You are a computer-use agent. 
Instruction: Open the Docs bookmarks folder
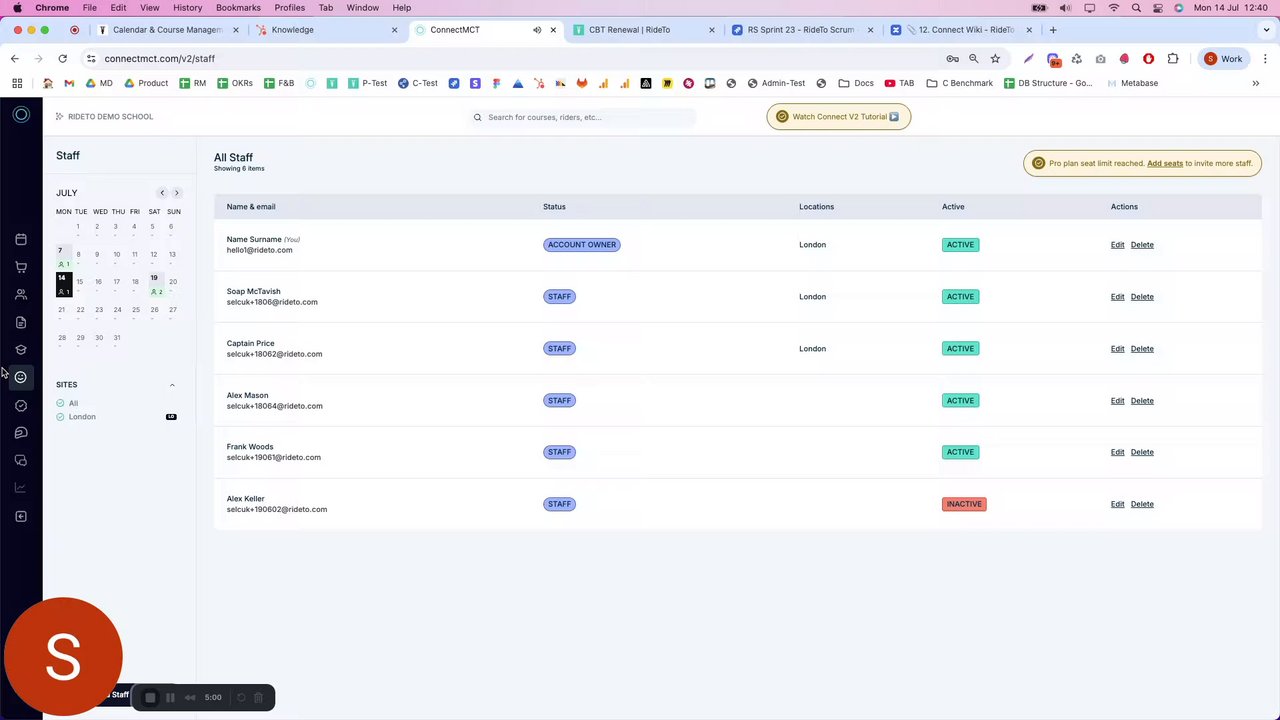(856, 83)
